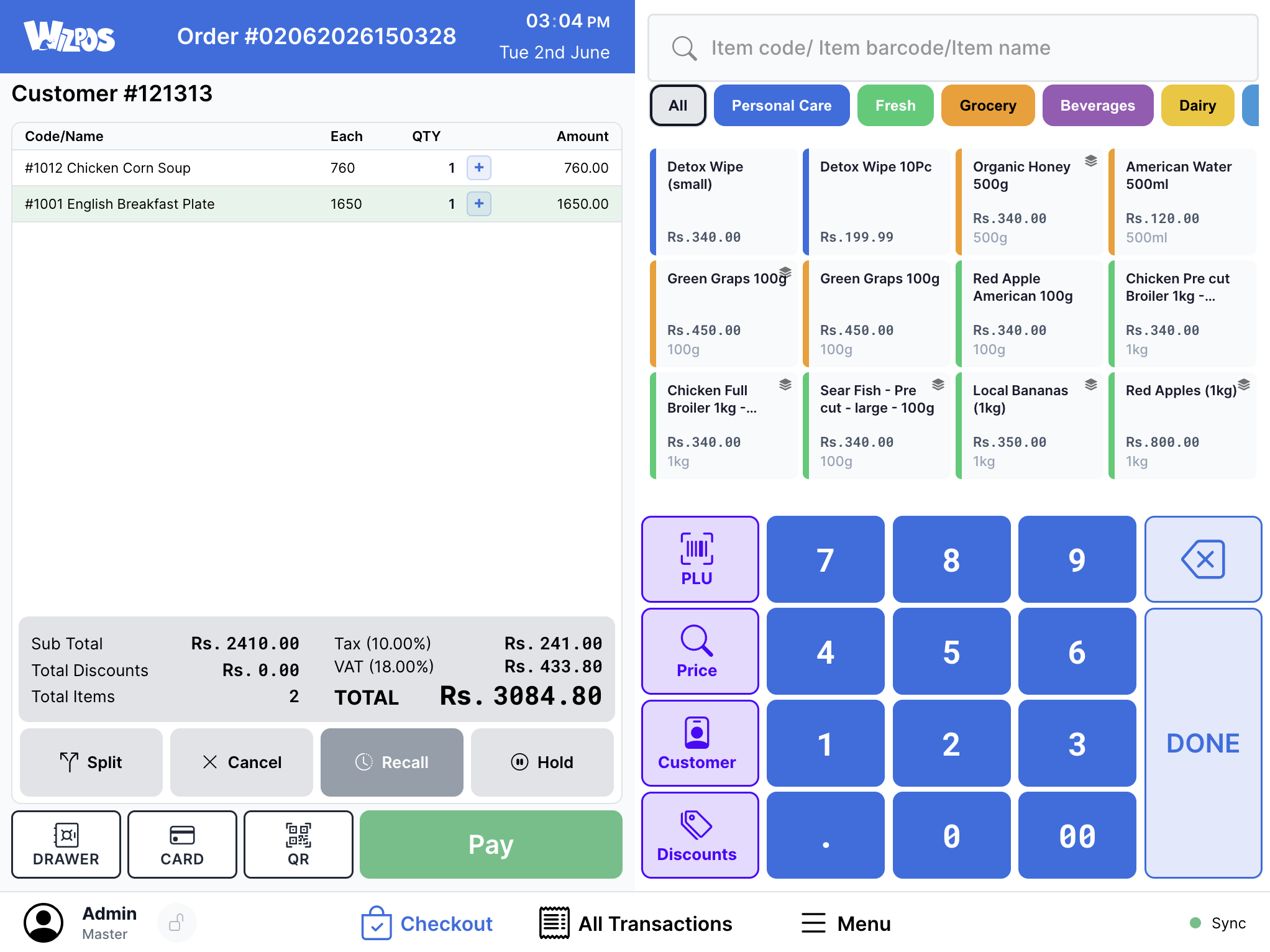
Task: Check the Sync status indicator
Action: point(1217,923)
